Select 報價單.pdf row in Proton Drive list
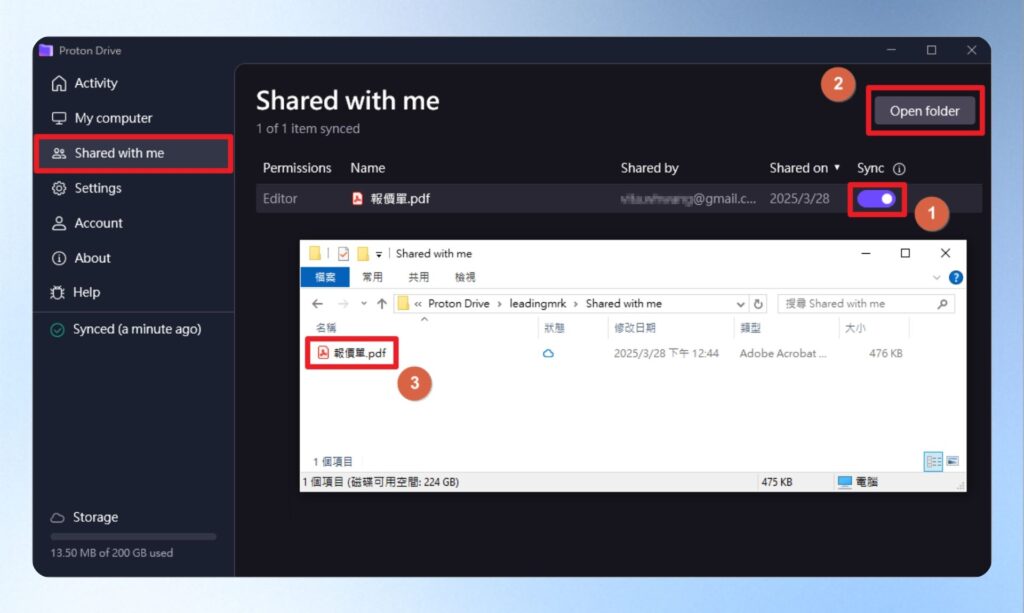Image resolution: width=1024 pixels, height=613 pixels. (618, 198)
